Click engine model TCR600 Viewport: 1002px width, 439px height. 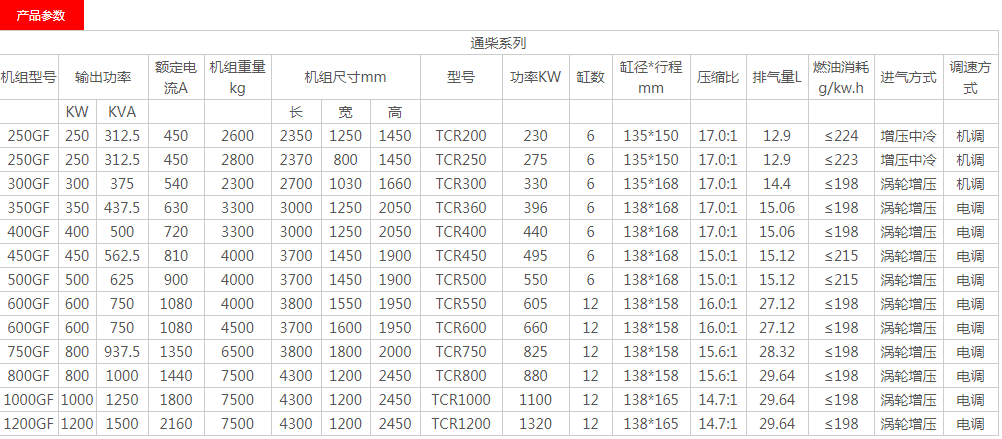click(461, 328)
